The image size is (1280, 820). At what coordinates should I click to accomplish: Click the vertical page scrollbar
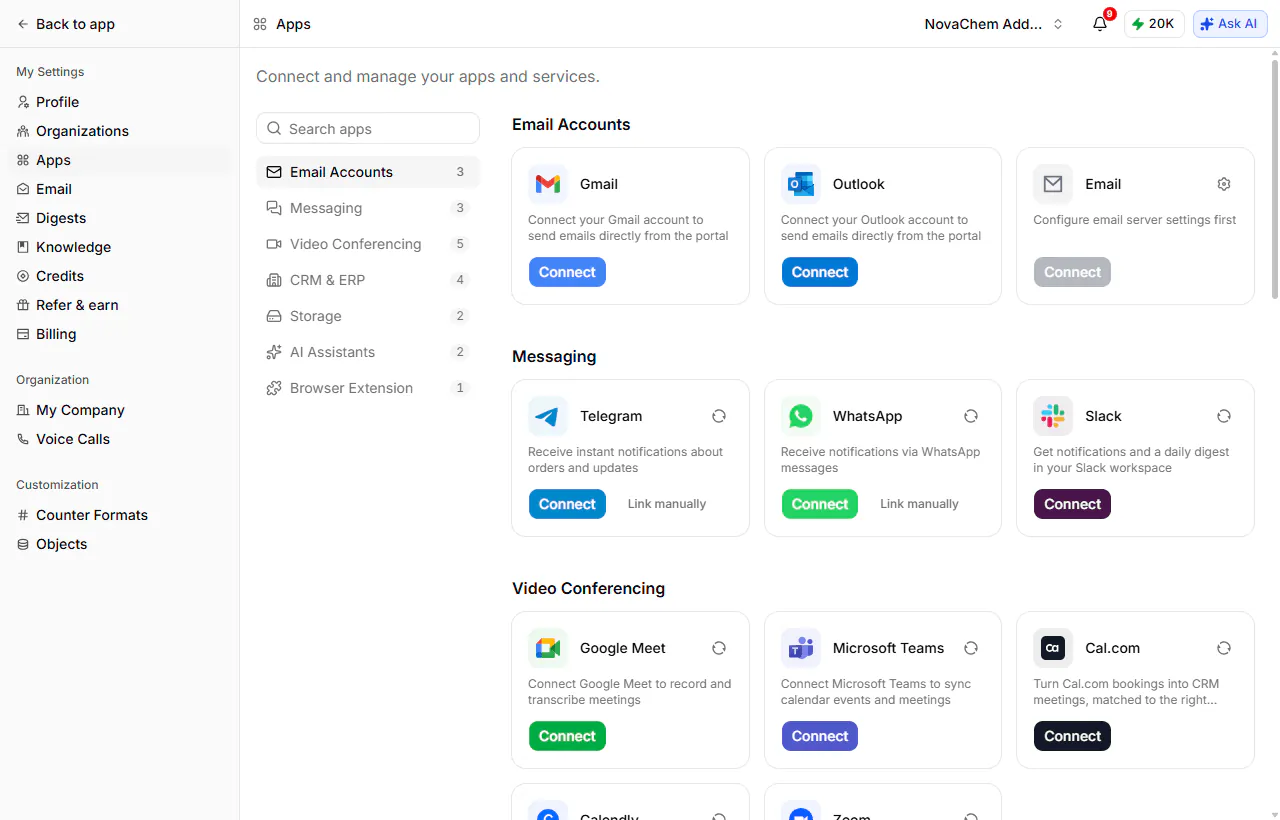1274,178
